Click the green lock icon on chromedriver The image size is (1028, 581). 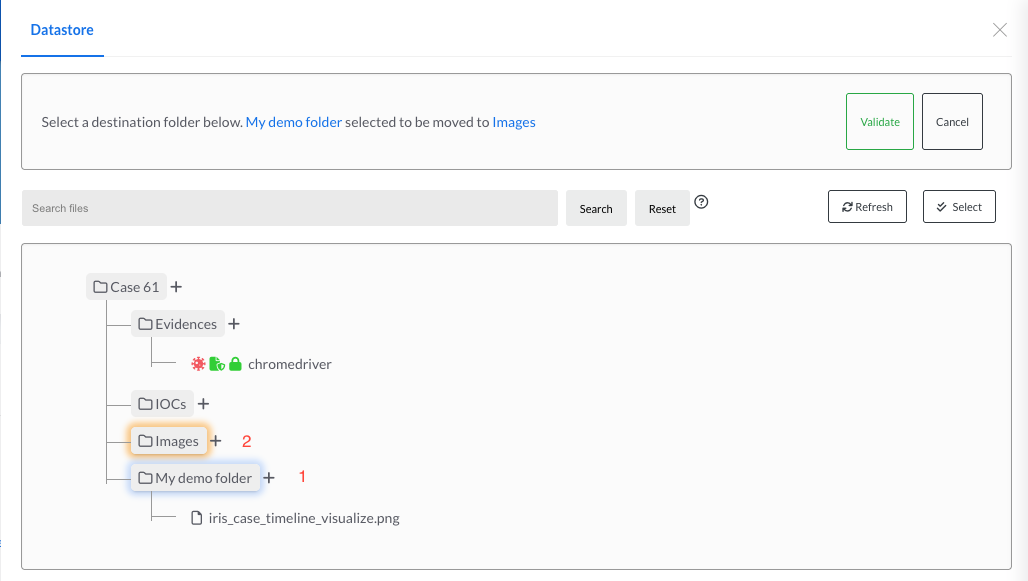click(236, 364)
